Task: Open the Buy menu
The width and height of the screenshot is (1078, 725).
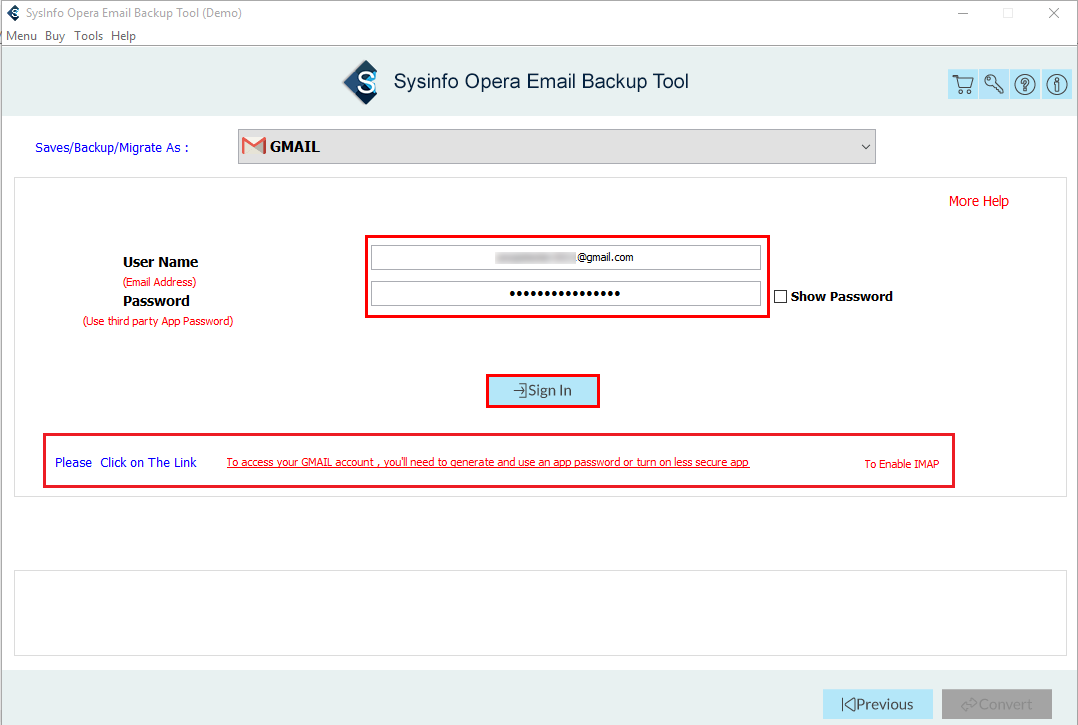Action: (x=55, y=36)
